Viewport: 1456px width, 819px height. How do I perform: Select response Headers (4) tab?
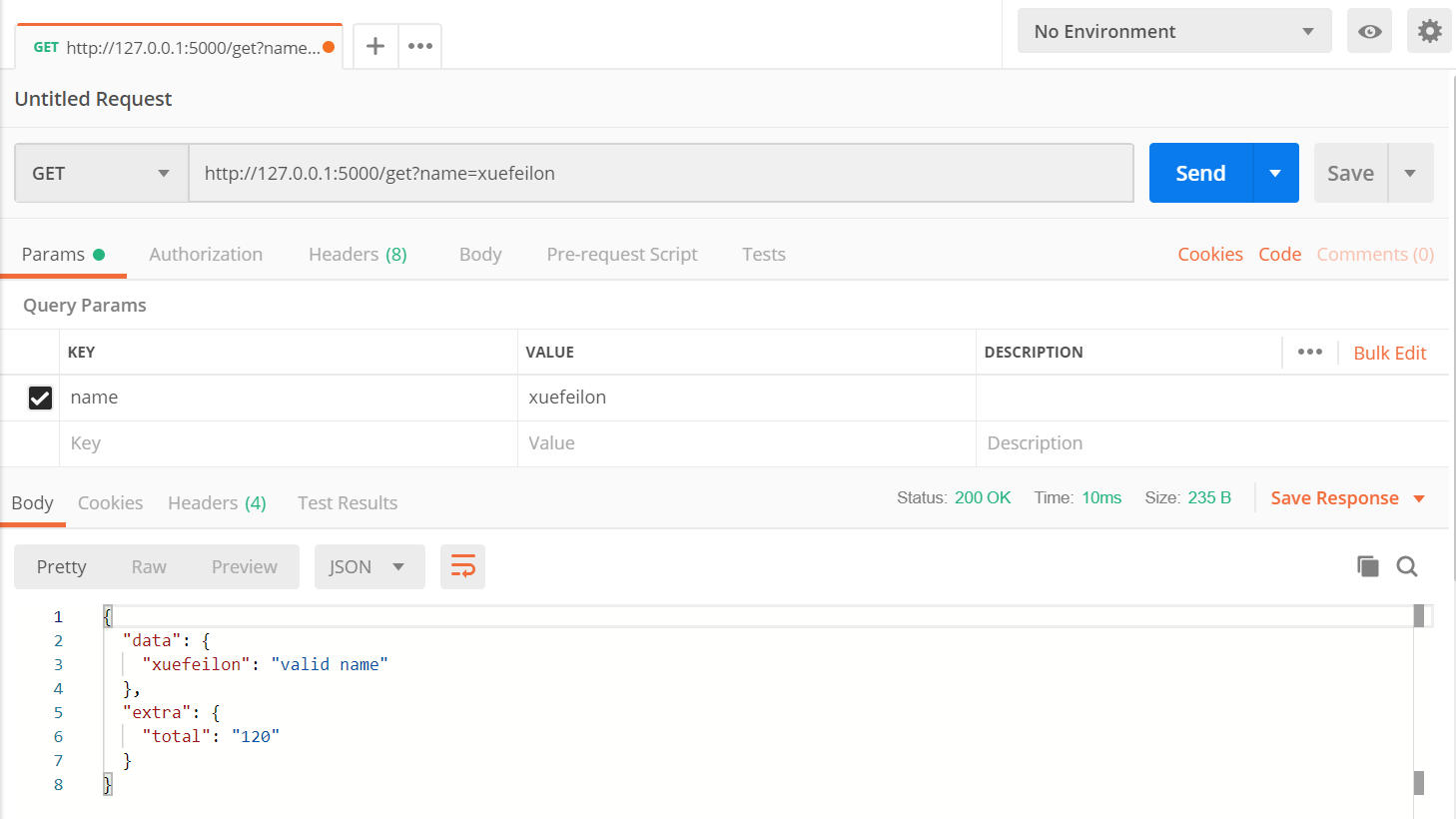coord(217,502)
